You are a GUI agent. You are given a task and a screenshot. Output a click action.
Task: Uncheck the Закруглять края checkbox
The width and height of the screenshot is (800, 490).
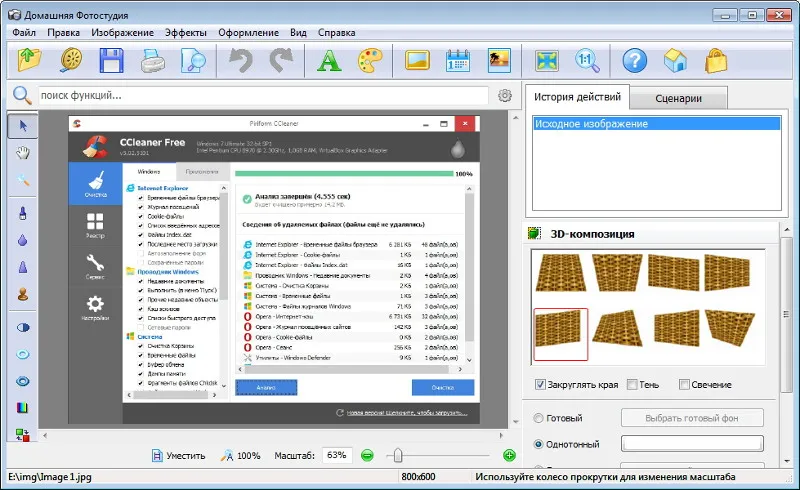tap(540, 384)
